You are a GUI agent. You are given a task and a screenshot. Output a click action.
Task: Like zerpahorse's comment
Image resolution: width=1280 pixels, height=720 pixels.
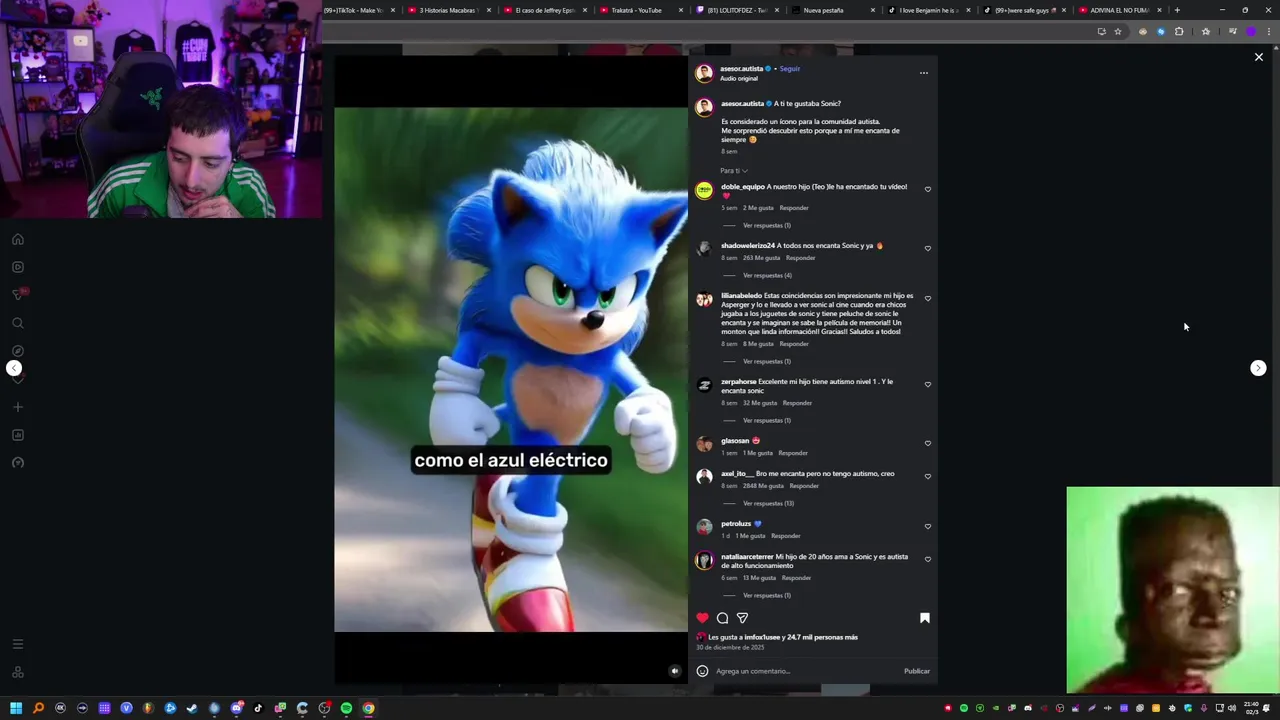click(x=927, y=384)
